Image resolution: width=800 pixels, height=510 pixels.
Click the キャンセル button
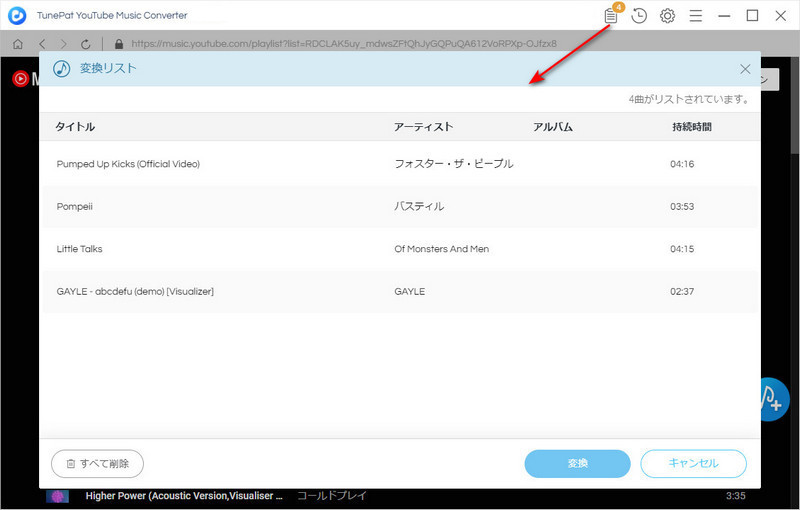point(693,463)
